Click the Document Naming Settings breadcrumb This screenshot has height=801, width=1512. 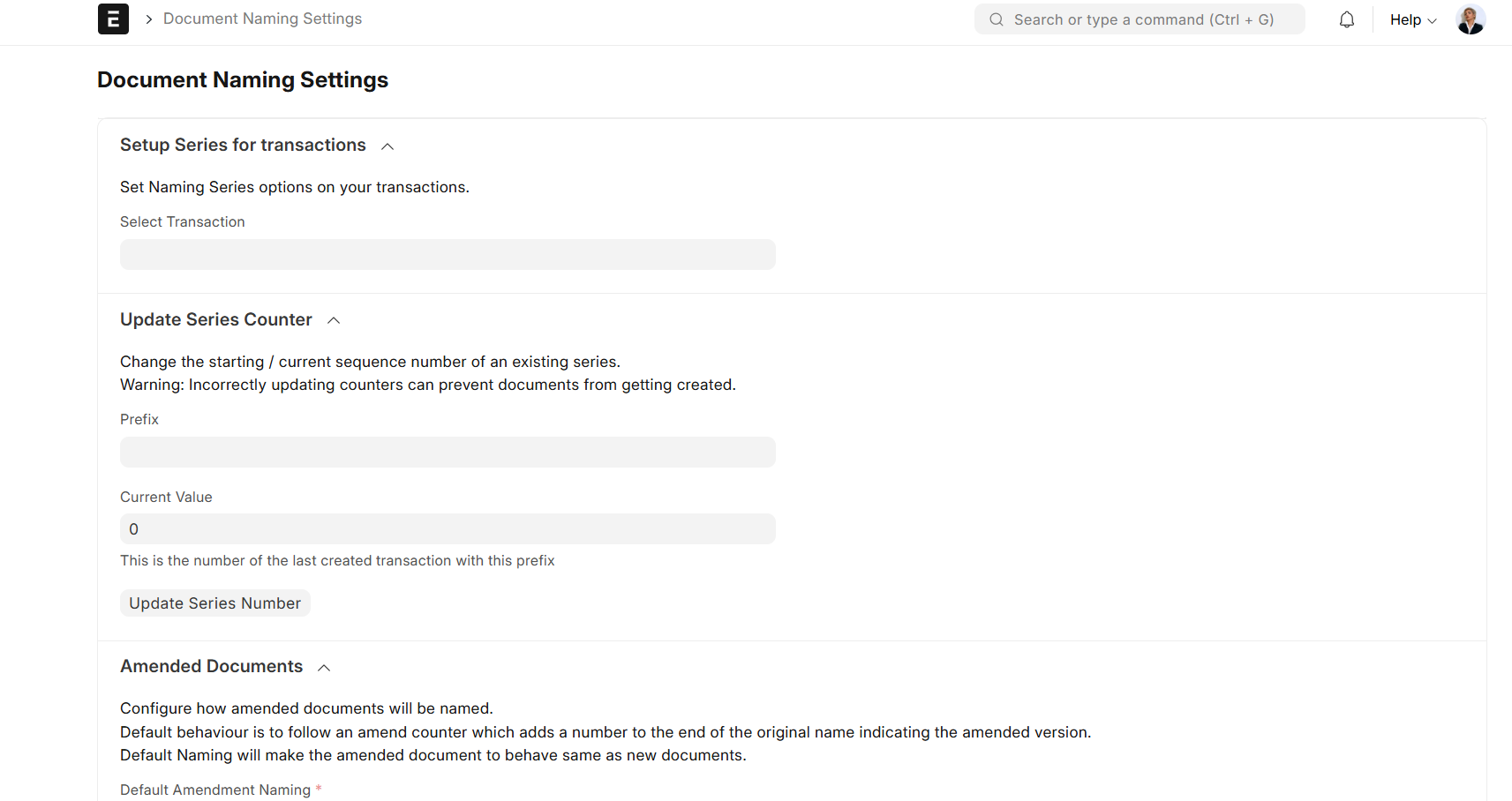pyautogui.click(x=262, y=19)
